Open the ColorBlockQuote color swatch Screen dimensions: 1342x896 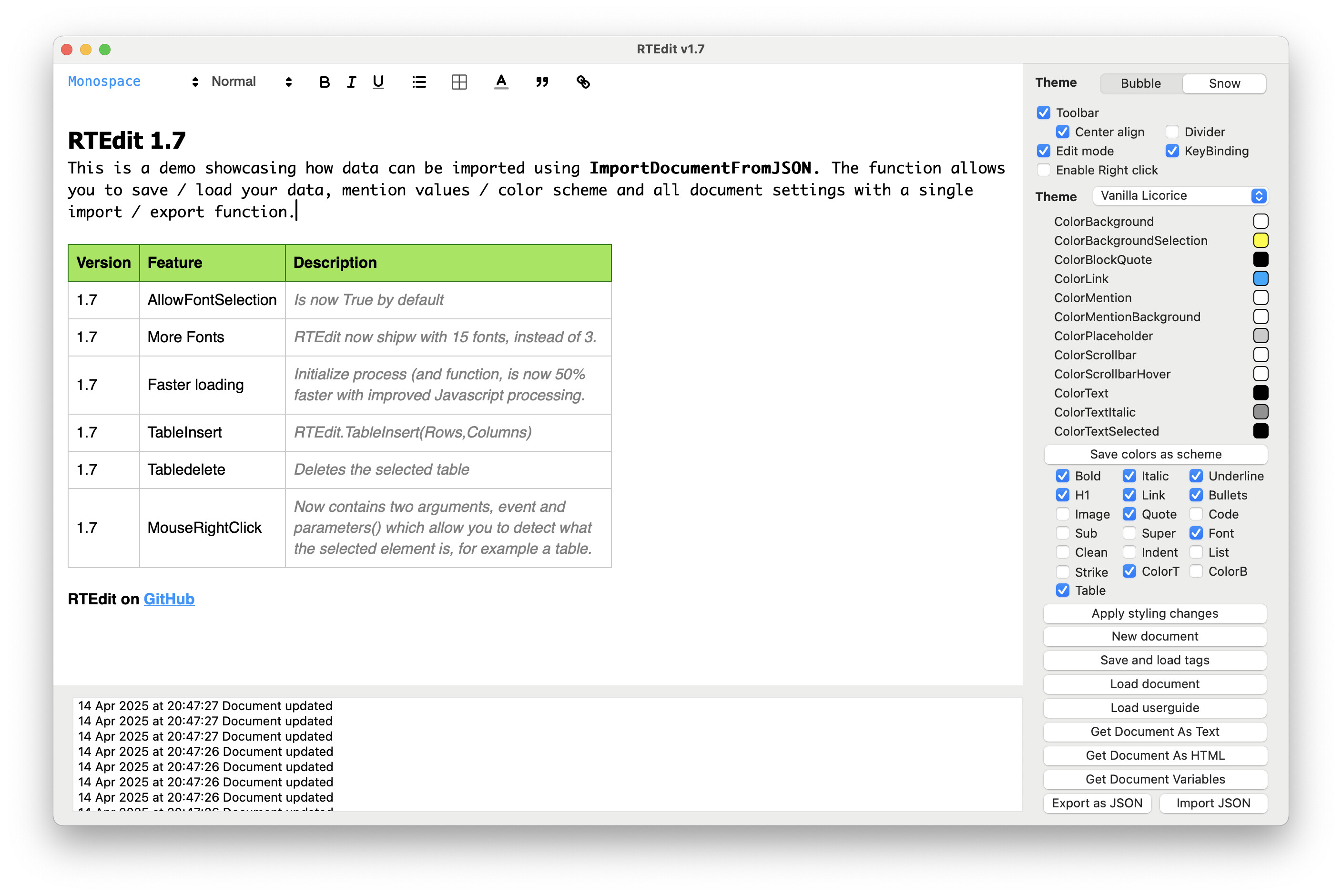(1261, 259)
